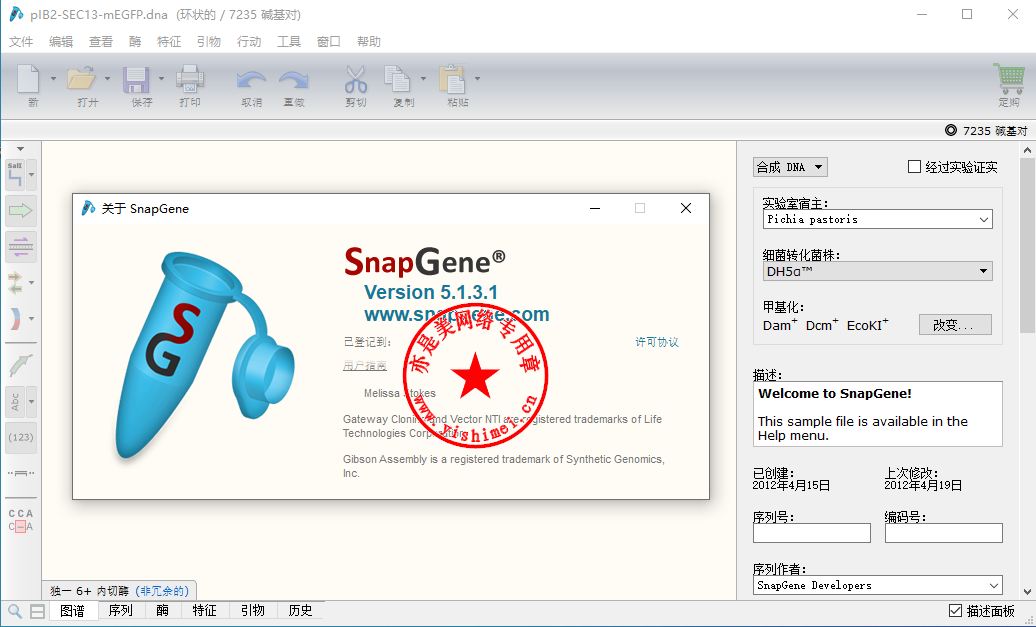Cut using the 剪切 scissors icon
This screenshot has height=627, width=1036.
355,79
